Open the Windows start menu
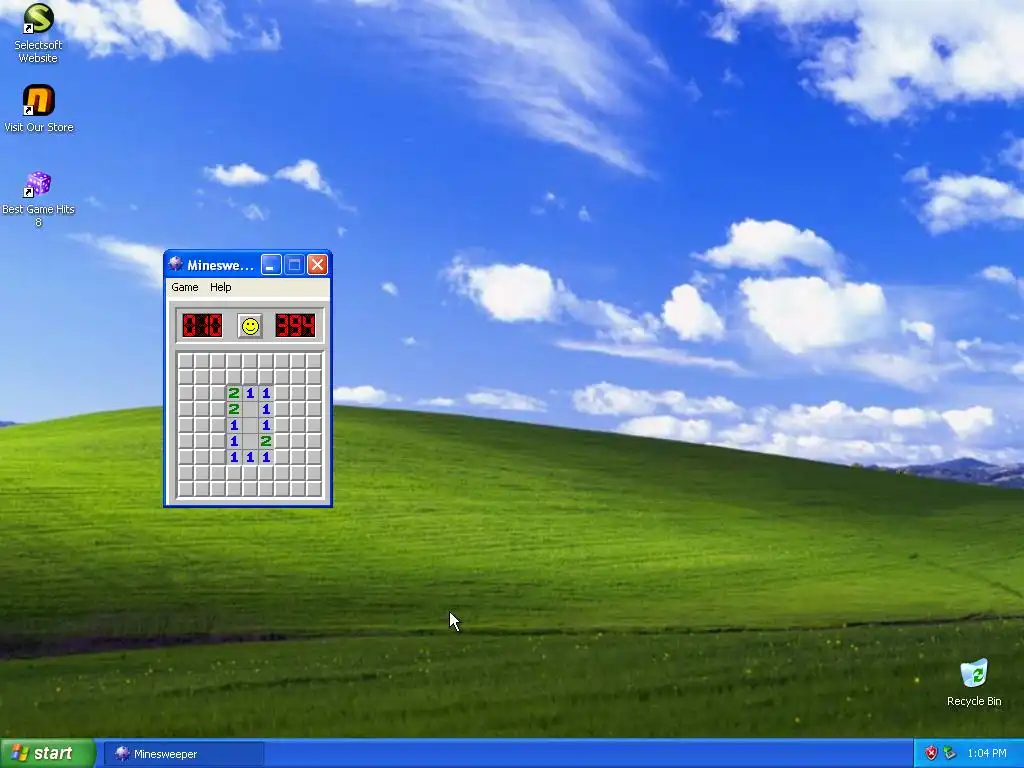The height and width of the screenshot is (768, 1024). click(47, 754)
